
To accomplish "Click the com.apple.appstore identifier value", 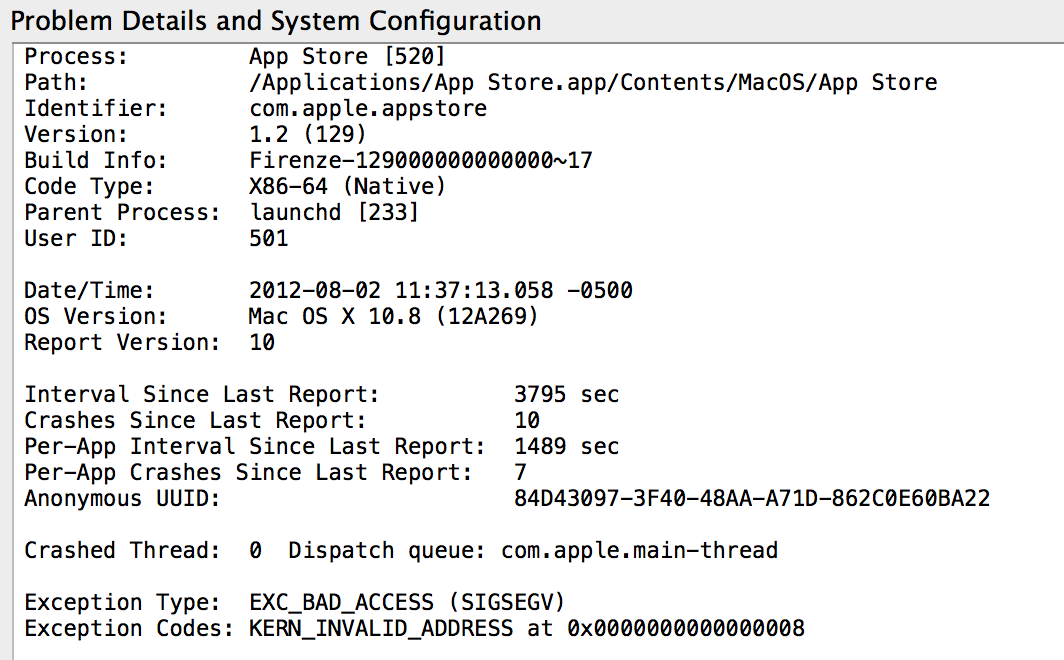I will tap(368, 109).
